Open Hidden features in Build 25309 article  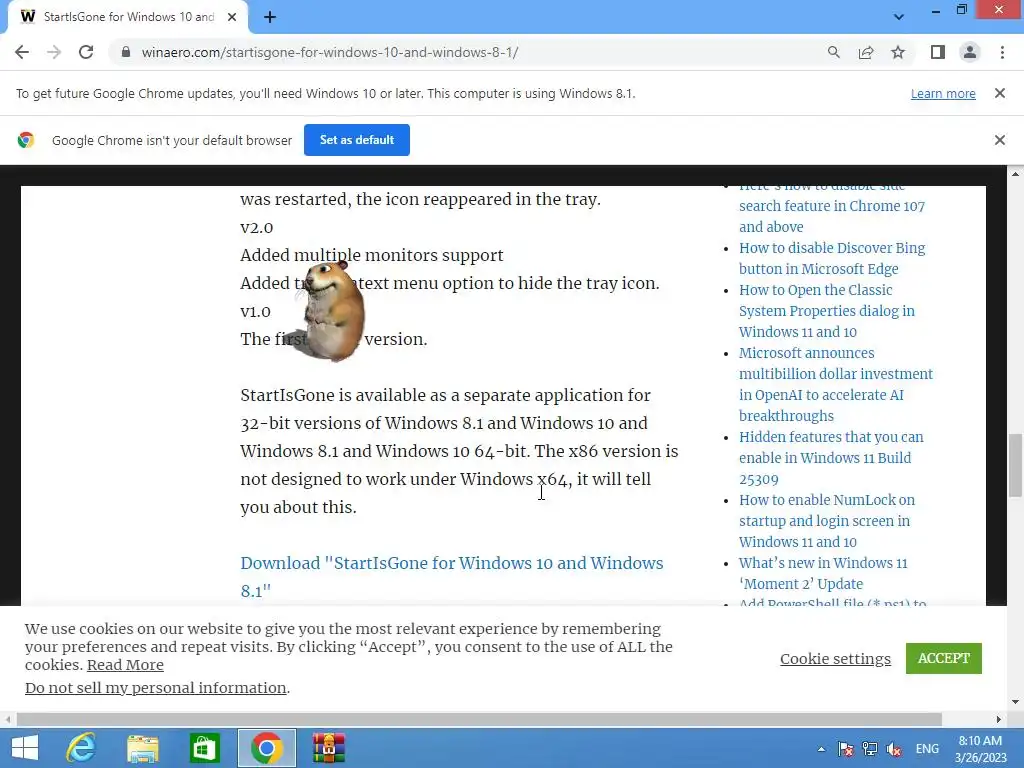831,458
